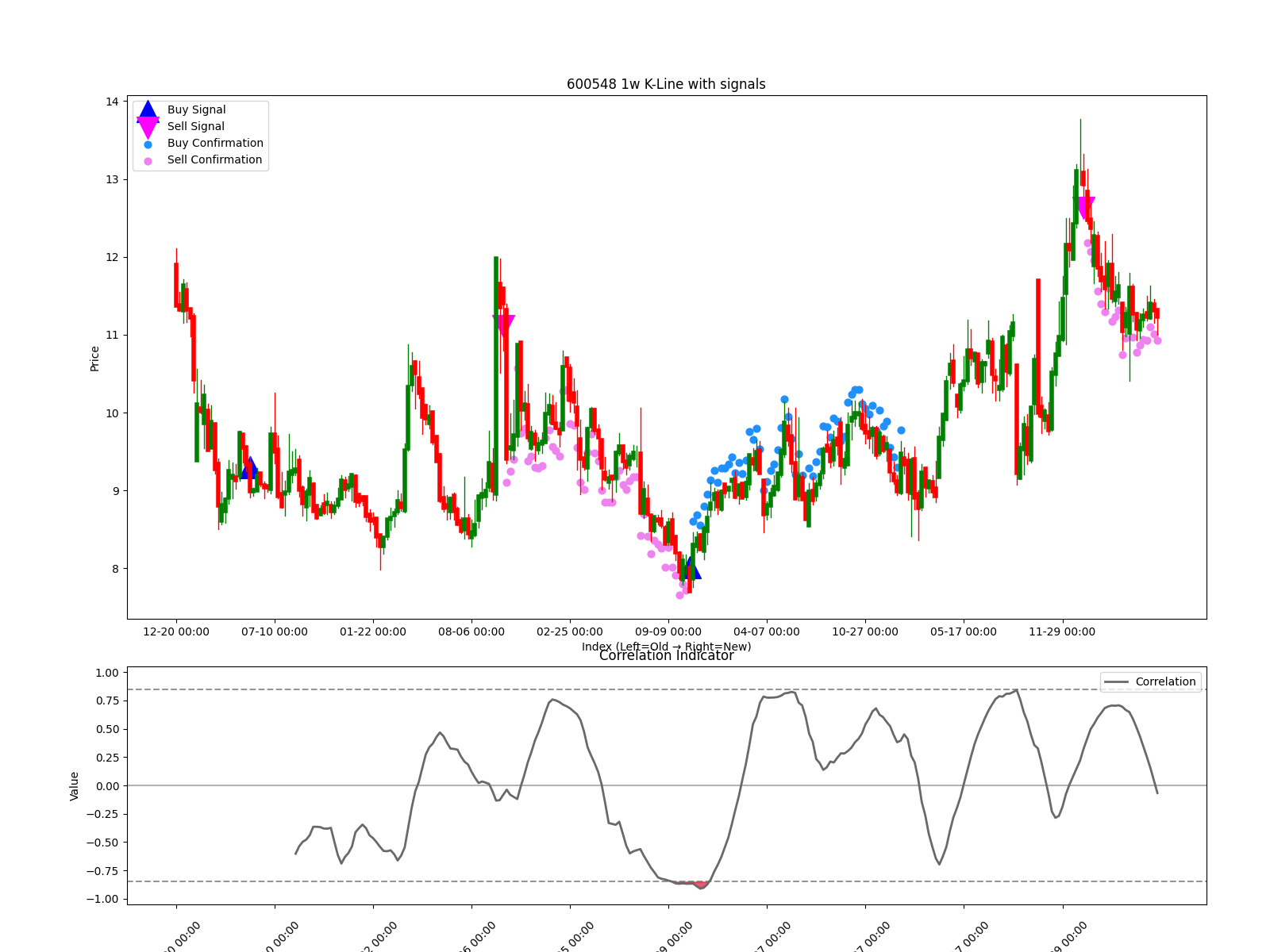This screenshot has width=1270, height=952.
Task: Click price axis tick '9'
Action: point(115,490)
